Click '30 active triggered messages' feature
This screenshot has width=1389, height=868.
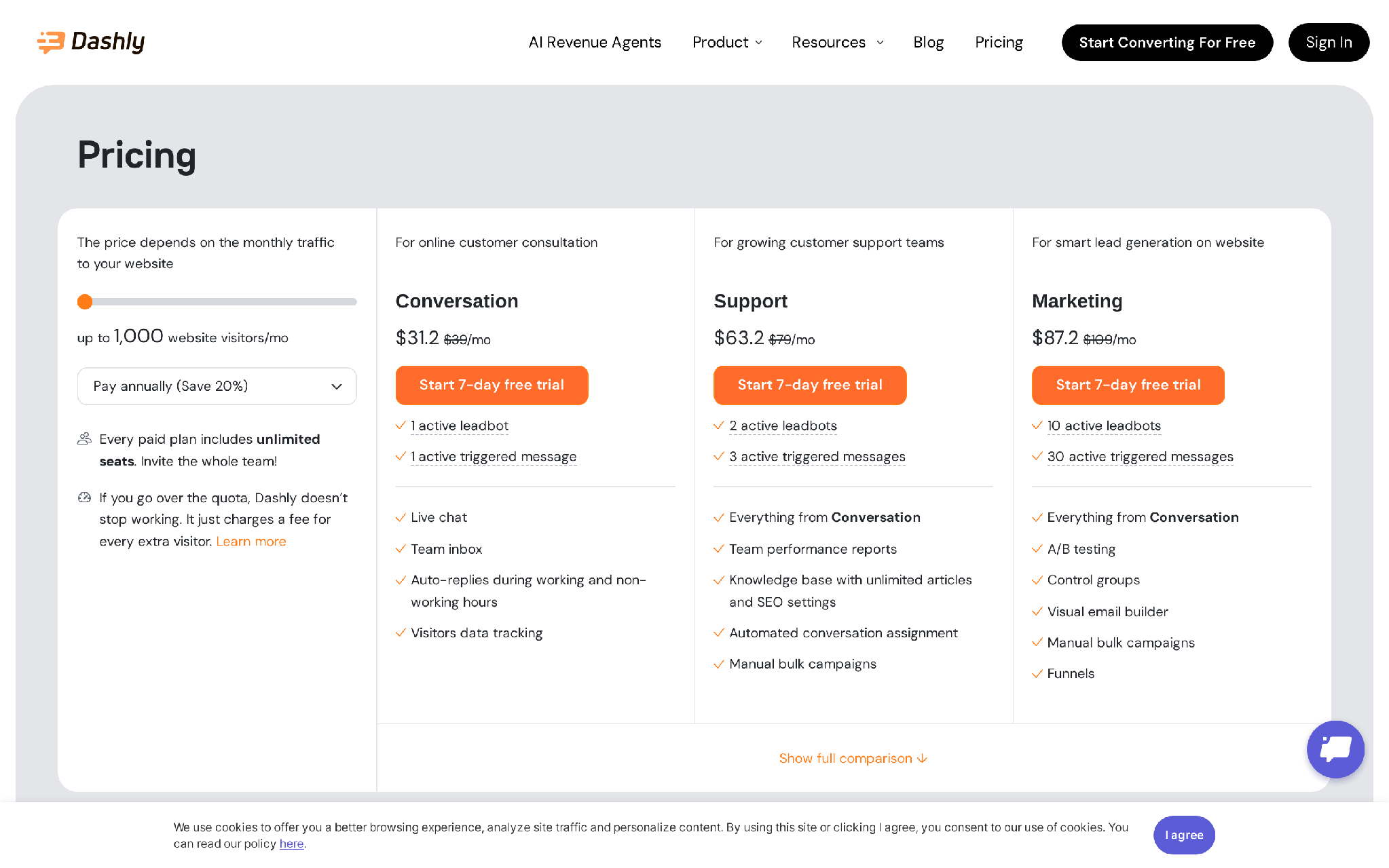click(1141, 457)
